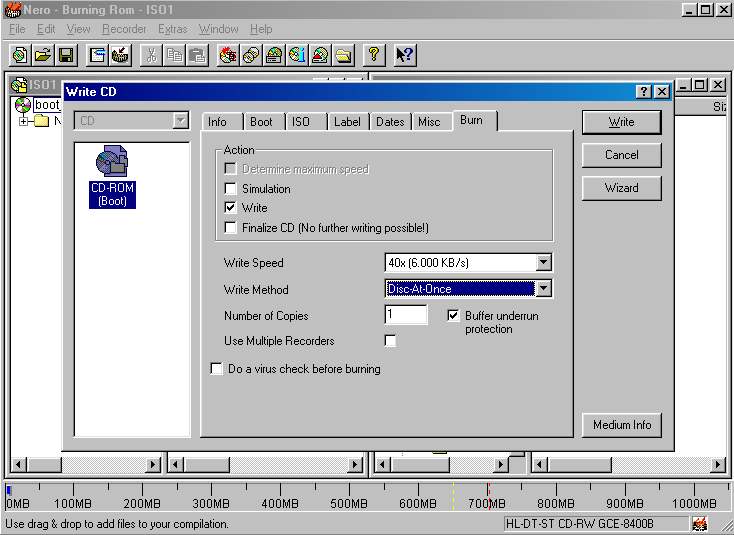Click the Cut scissors toolbar icon
The image size is (734, 535).
[151, 55]
